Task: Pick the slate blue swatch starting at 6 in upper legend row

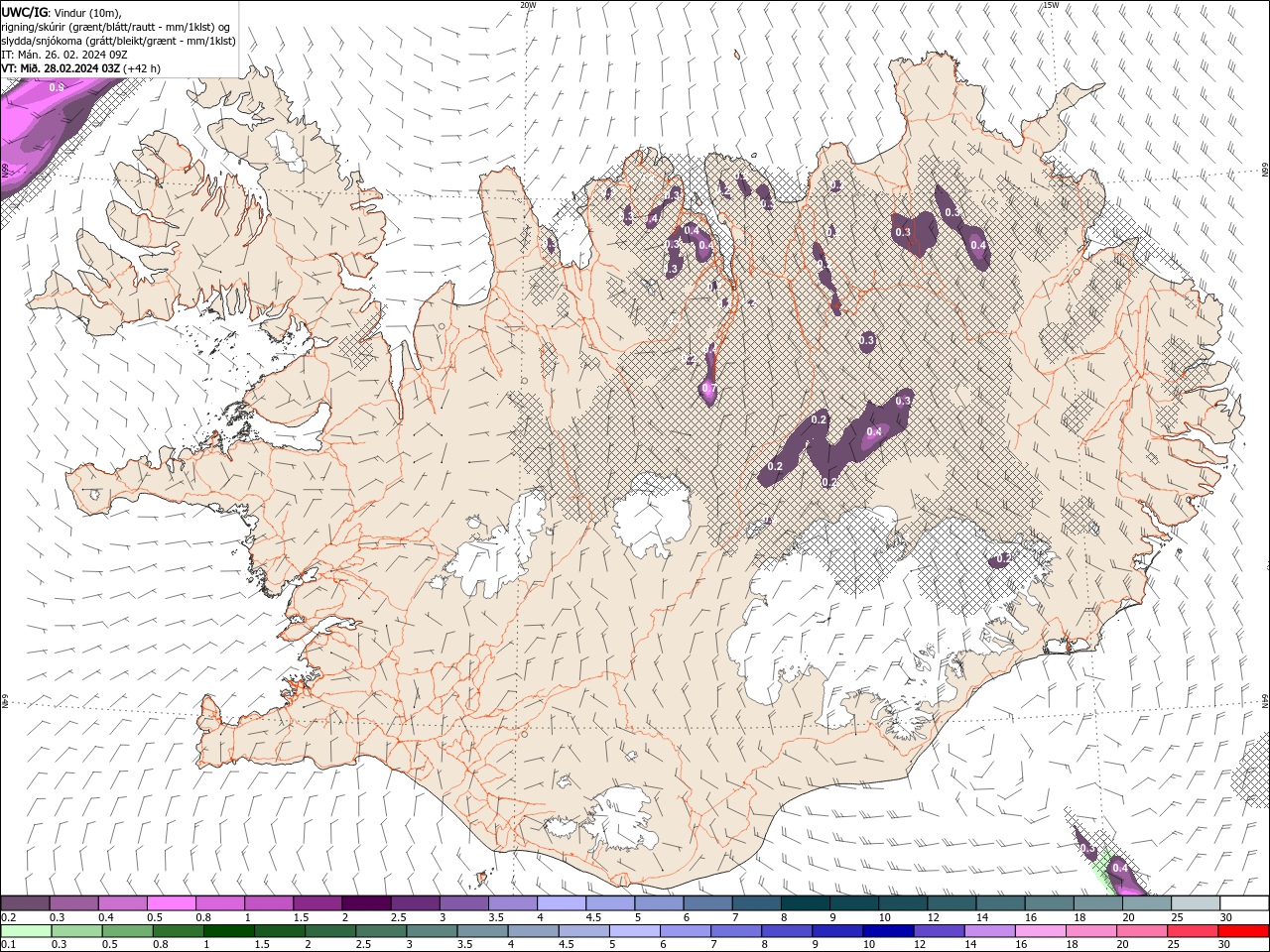Action: 708,903
